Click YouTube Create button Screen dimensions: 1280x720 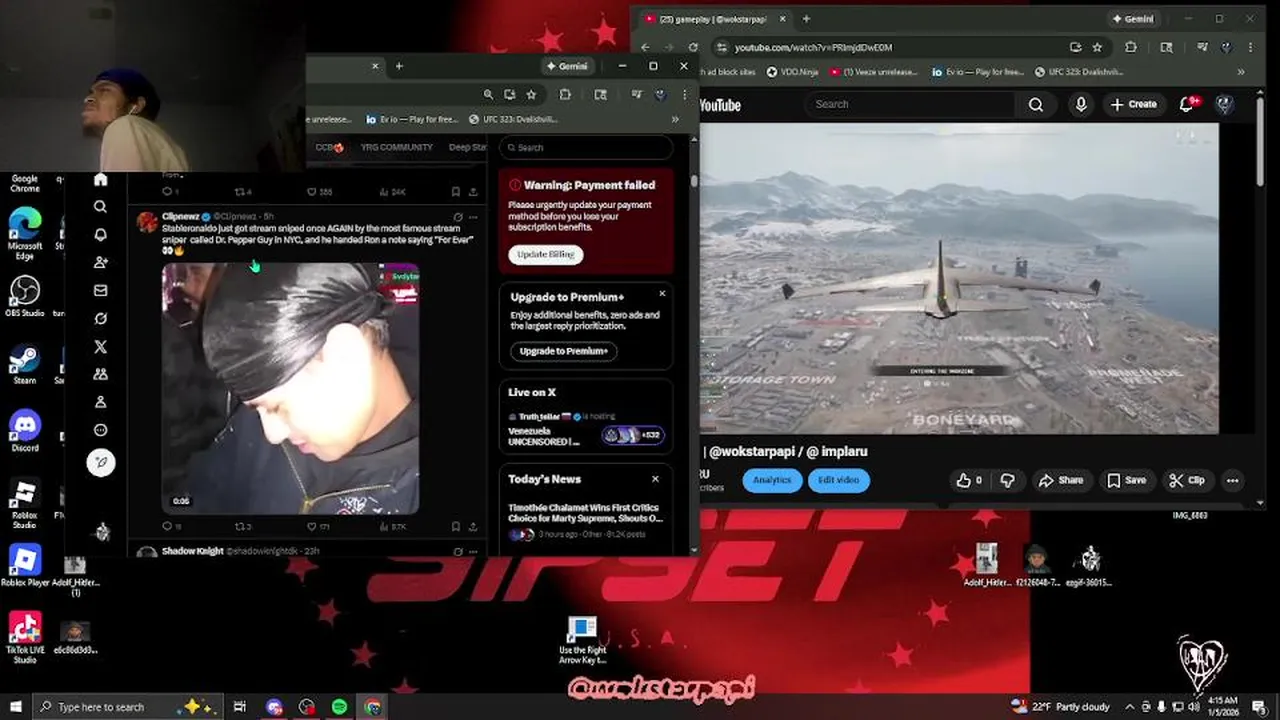pos(1134,104)
